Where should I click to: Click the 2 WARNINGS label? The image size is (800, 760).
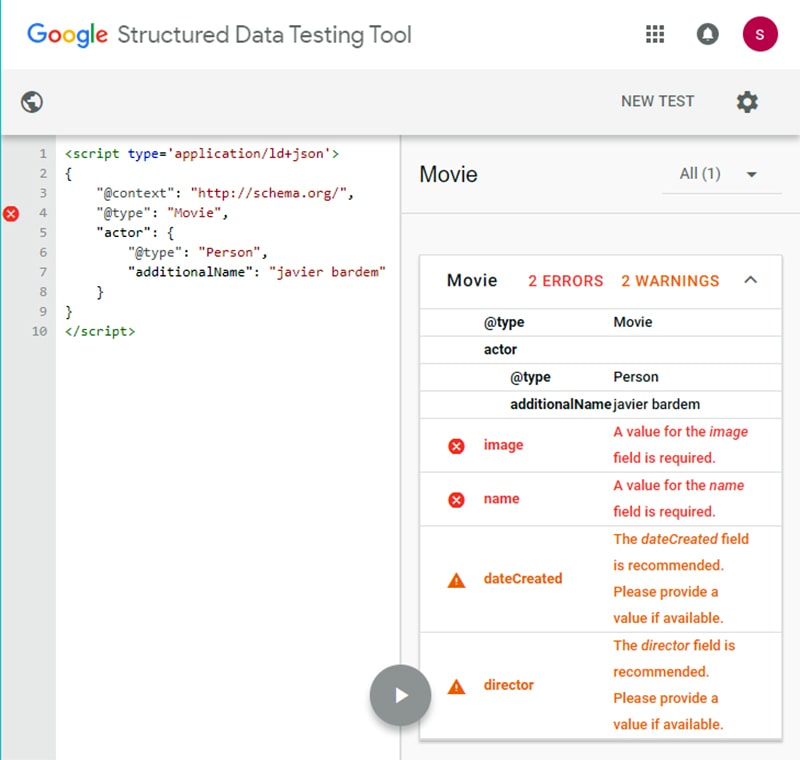[x=670, y=281]
